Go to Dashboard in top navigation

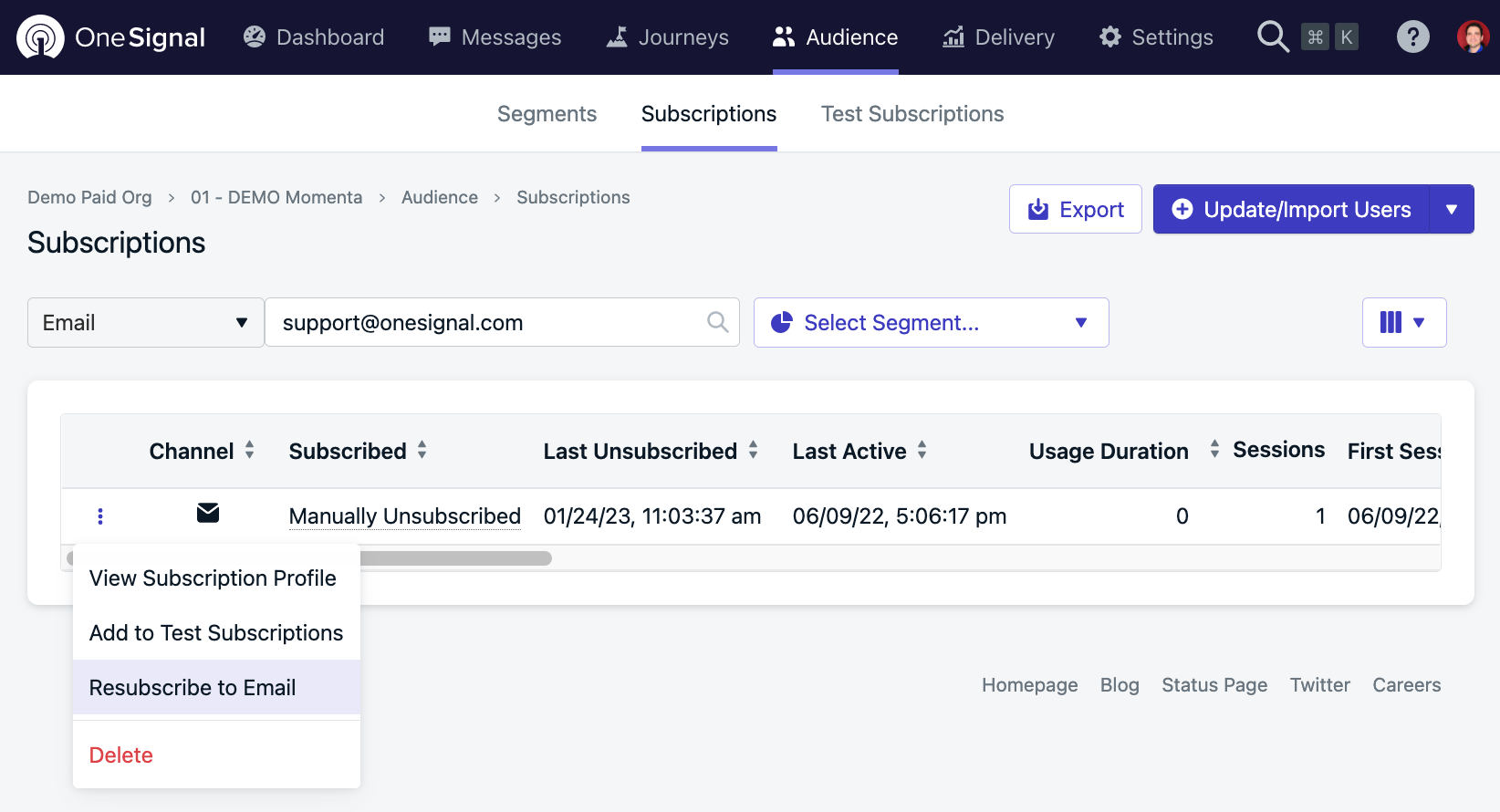[x=314, y=37]
